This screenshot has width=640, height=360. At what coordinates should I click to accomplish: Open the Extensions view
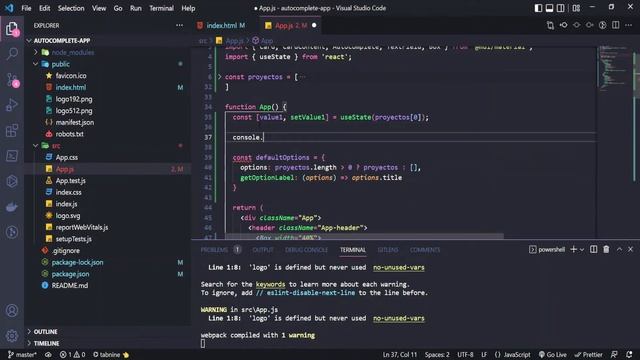12,131
